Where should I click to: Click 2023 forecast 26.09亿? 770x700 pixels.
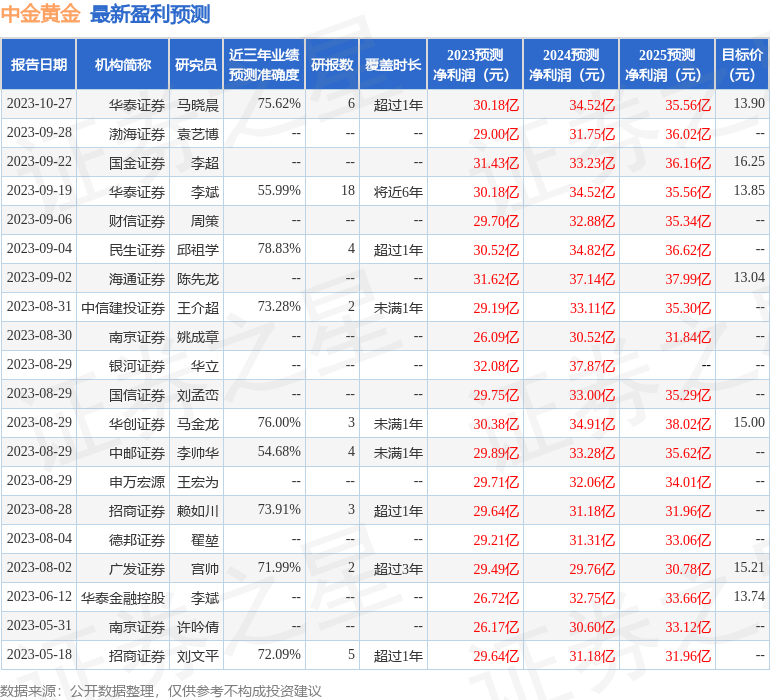point(496,337)
